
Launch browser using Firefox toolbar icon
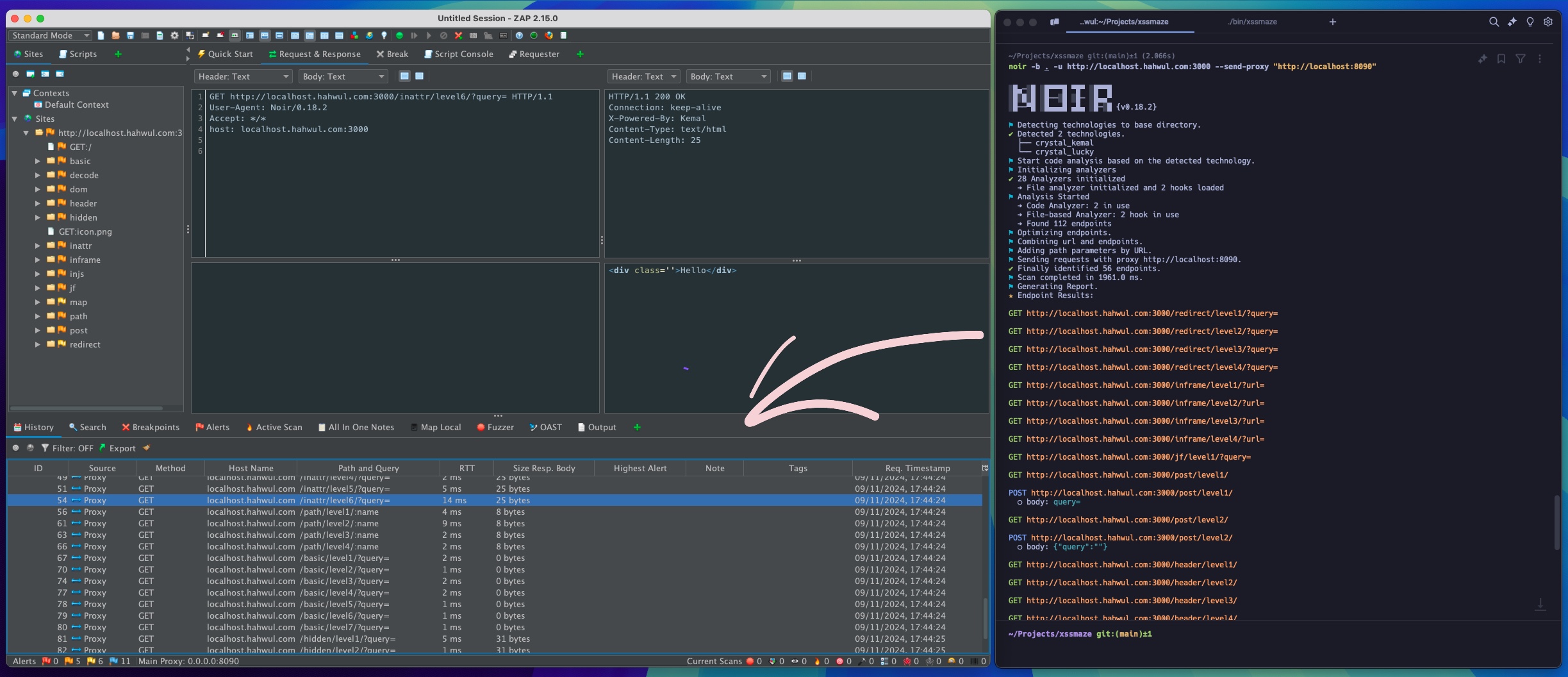pos(549,35)
